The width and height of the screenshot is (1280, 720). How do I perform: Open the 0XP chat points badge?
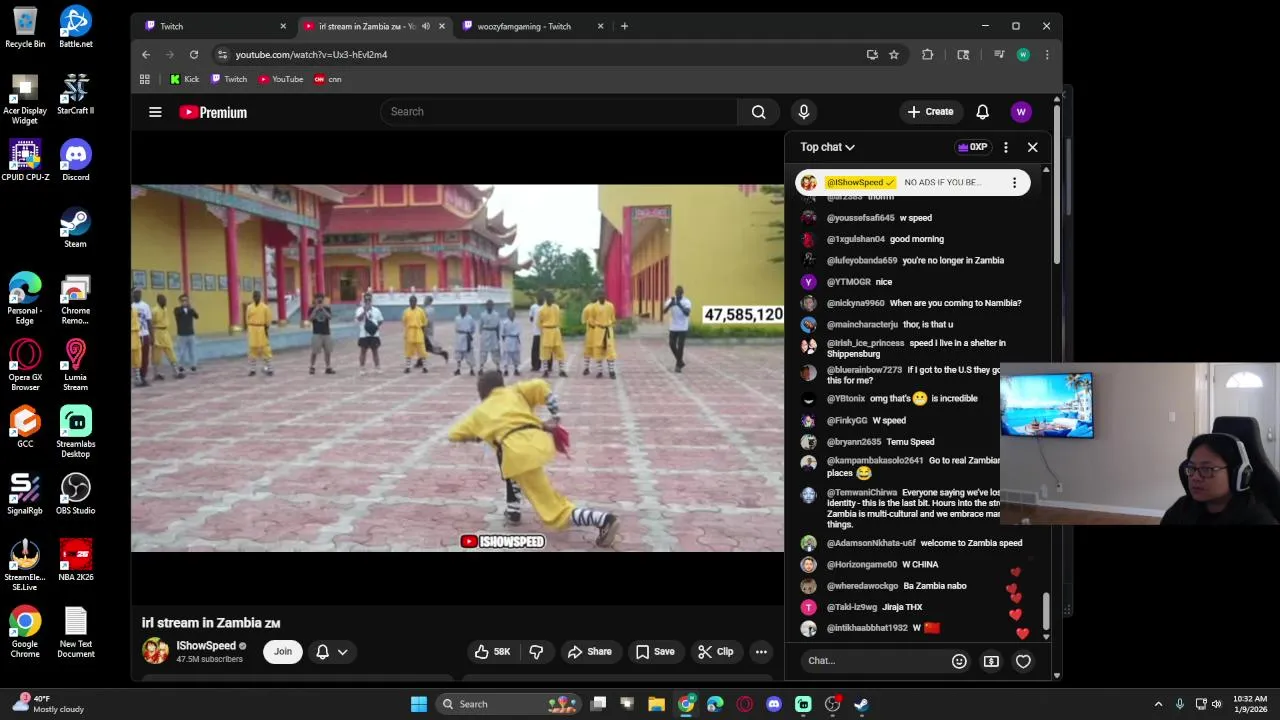[x=973, y=147]
